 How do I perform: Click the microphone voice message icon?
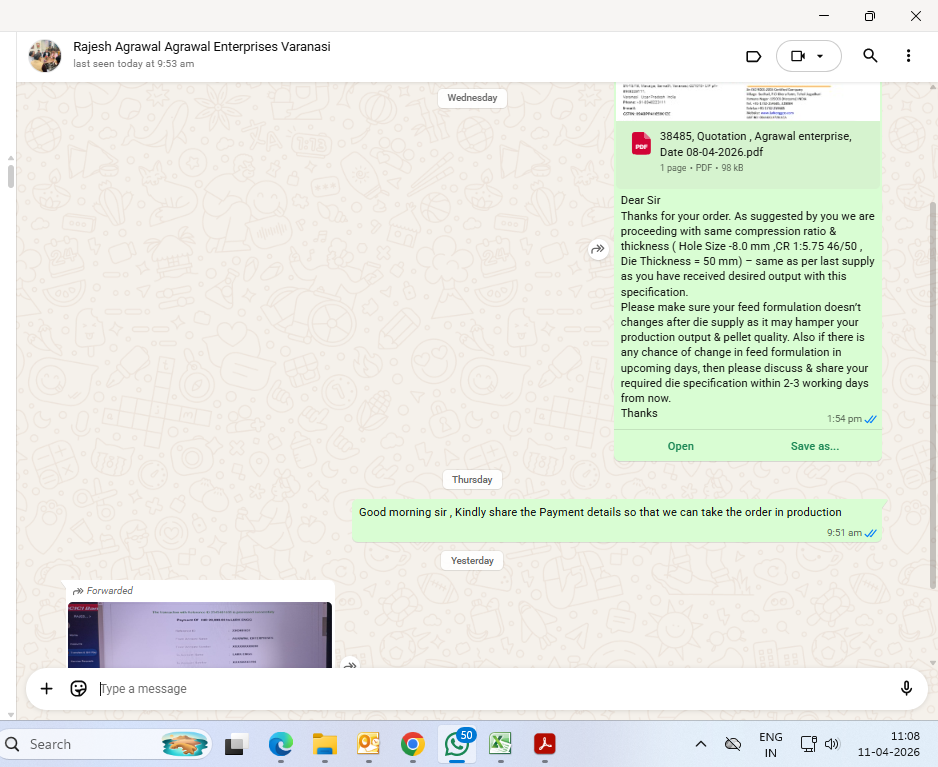pyautogui.click(x=906, y=688)
